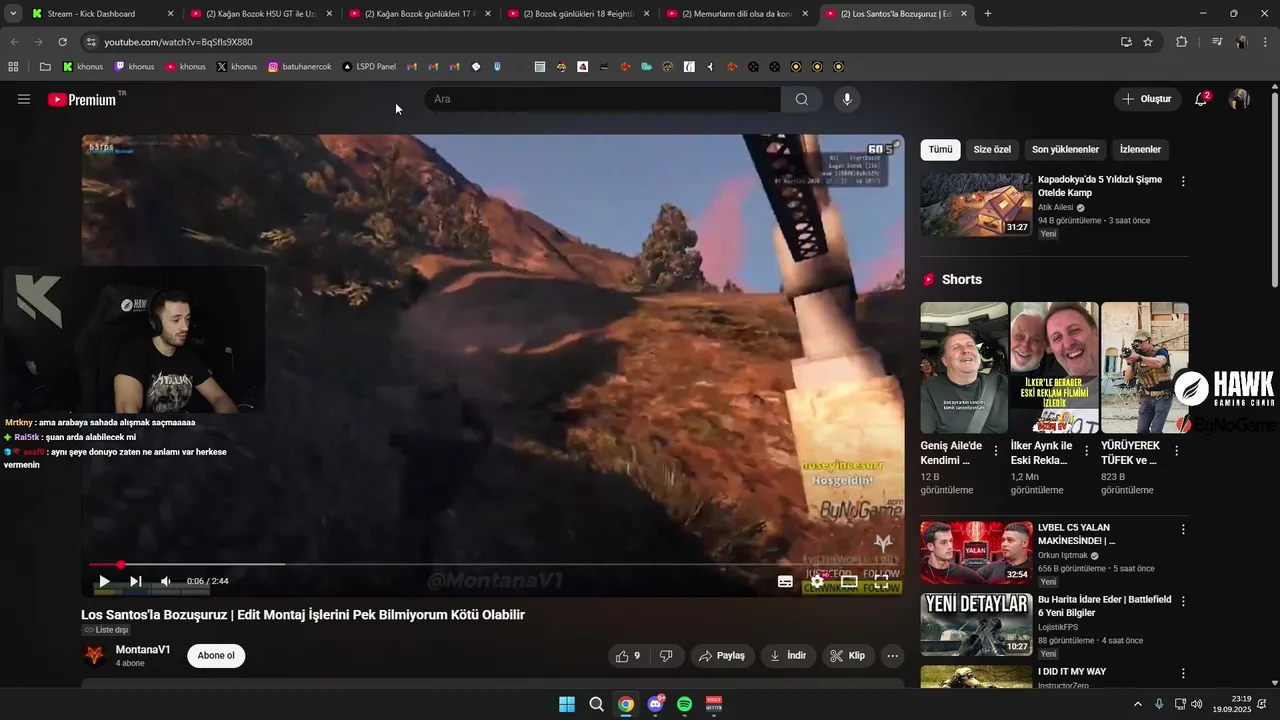
Task: Open new browser tab plus button
Action: [x=988, y=14]
